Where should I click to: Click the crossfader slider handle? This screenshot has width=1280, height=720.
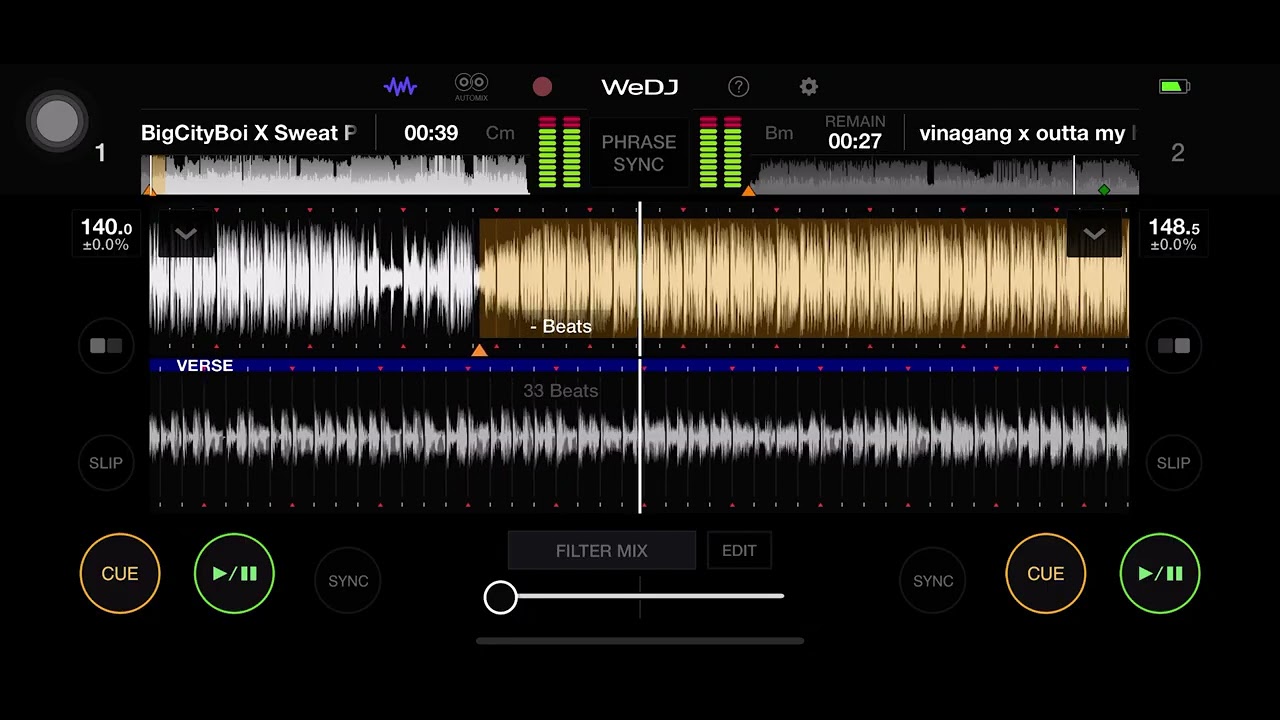point(501,597)
